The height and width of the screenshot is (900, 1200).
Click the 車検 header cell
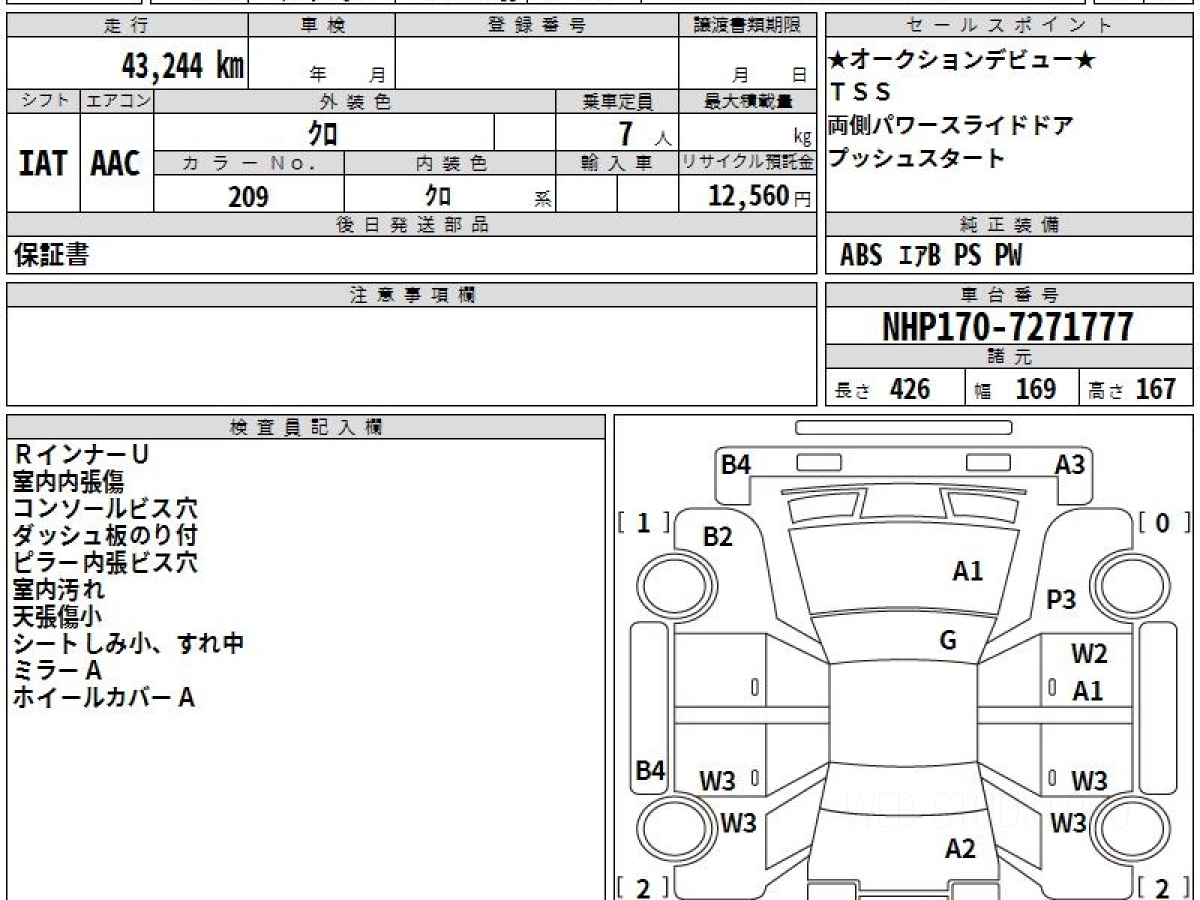[x=322, y=26]
